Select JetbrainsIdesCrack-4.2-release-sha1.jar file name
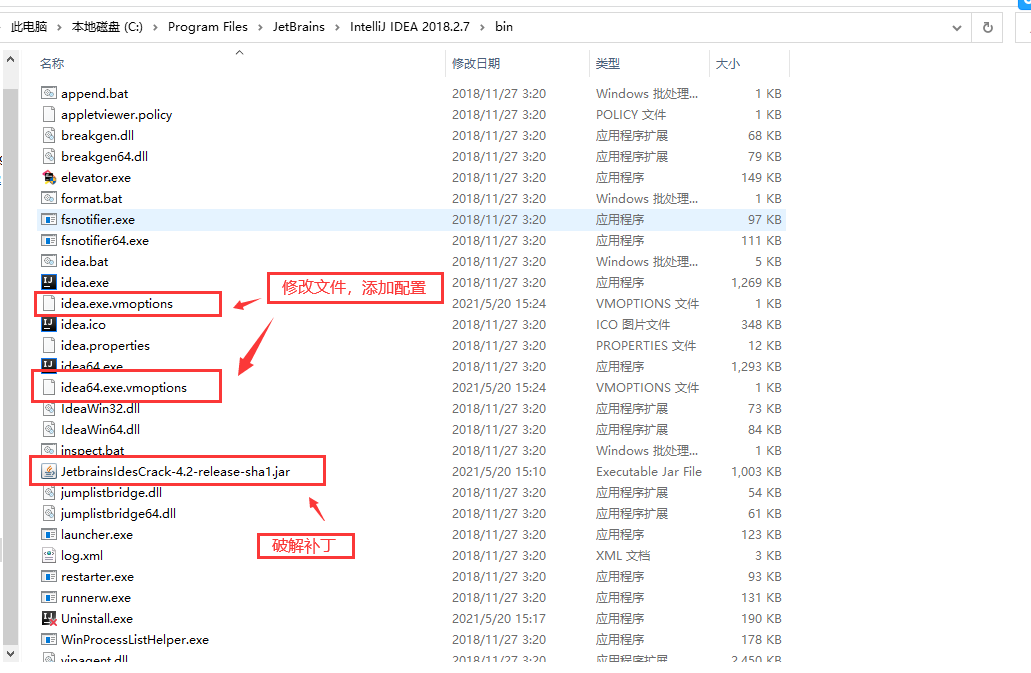 (176, 471)
